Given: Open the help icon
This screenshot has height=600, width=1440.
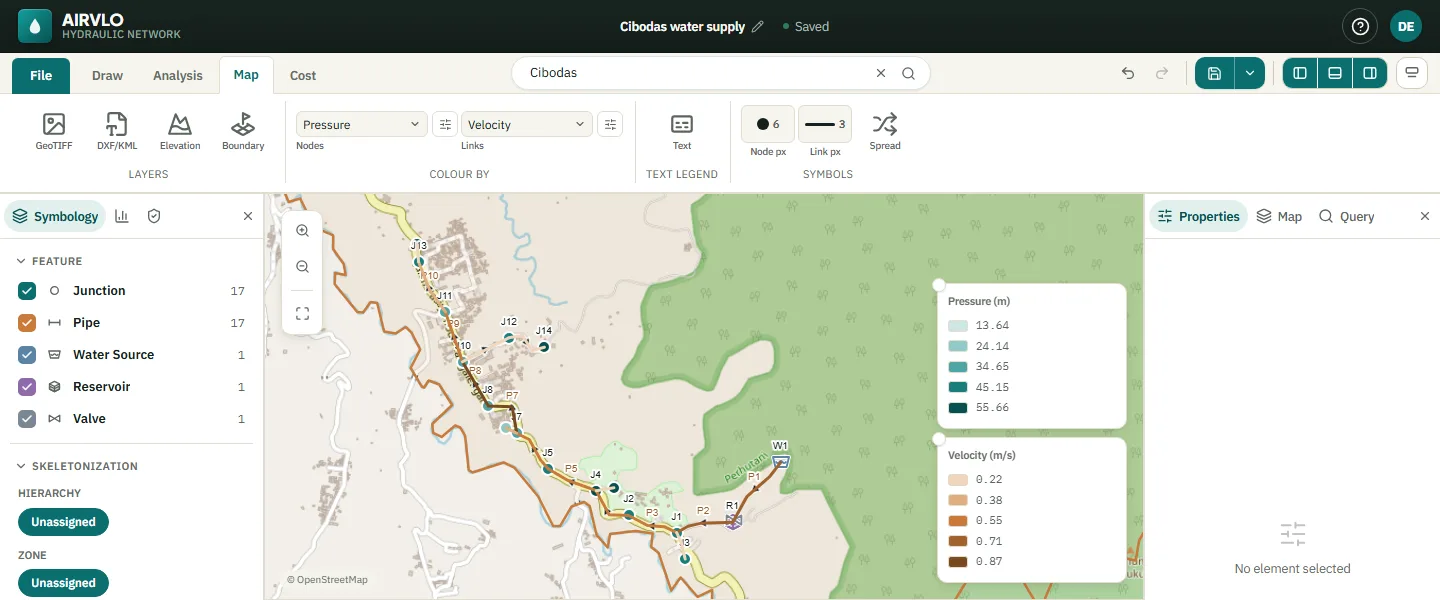Looking at the screenshot, I should (1360, 27).
